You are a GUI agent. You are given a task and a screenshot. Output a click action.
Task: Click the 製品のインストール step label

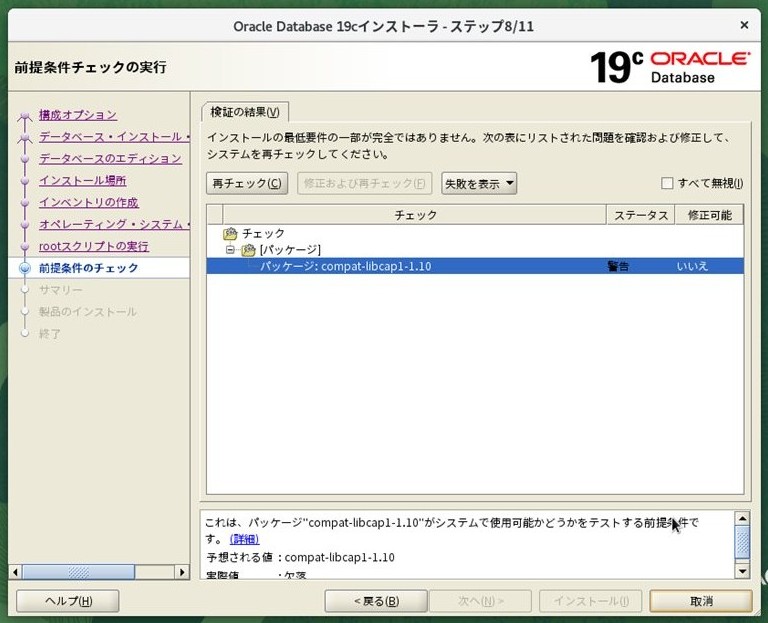[88, 312]
